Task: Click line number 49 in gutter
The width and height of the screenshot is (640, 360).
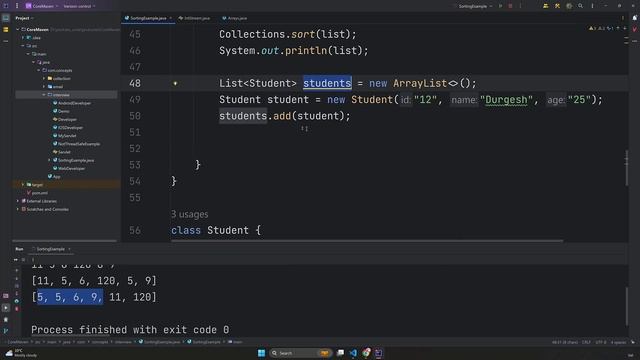Action: (135, 100)
